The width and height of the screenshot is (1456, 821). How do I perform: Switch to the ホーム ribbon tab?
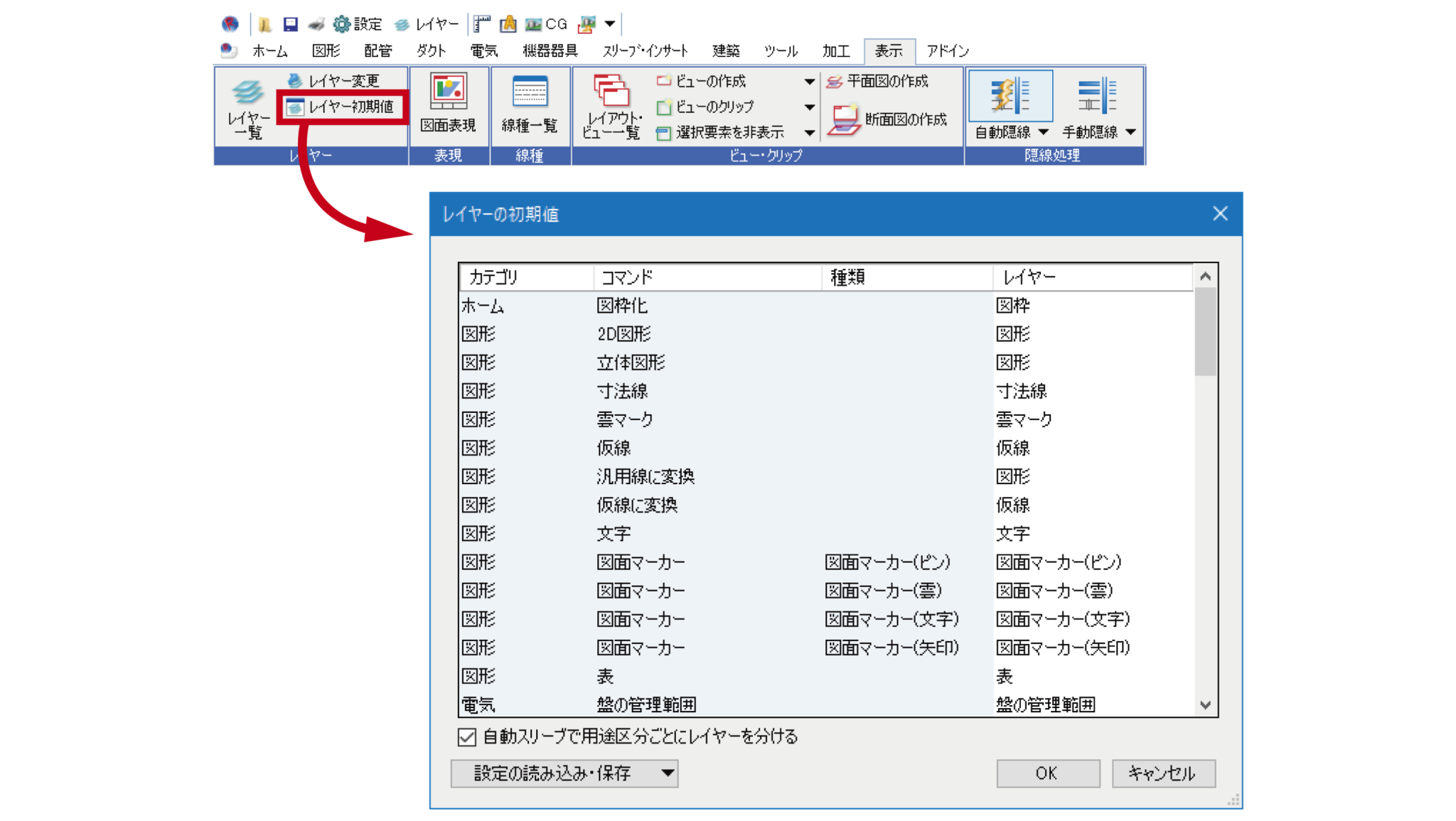[x=271, y=50]
